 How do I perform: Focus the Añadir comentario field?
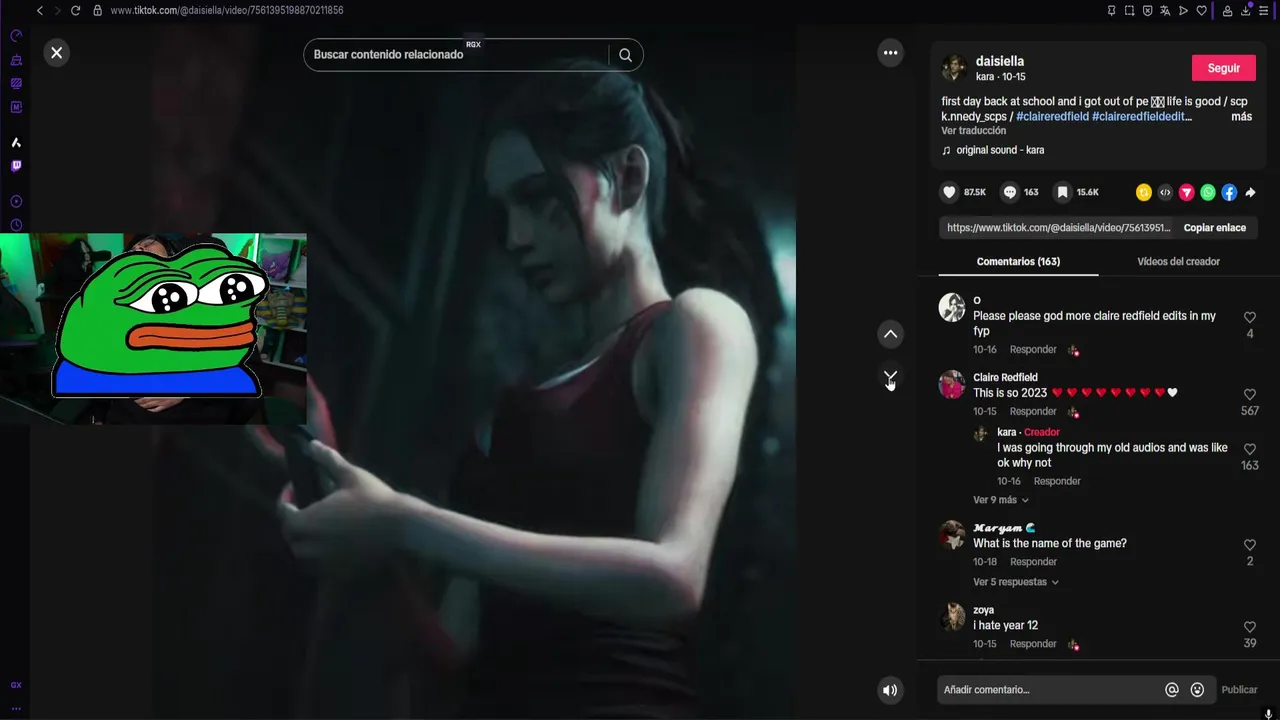point(1050,690)
